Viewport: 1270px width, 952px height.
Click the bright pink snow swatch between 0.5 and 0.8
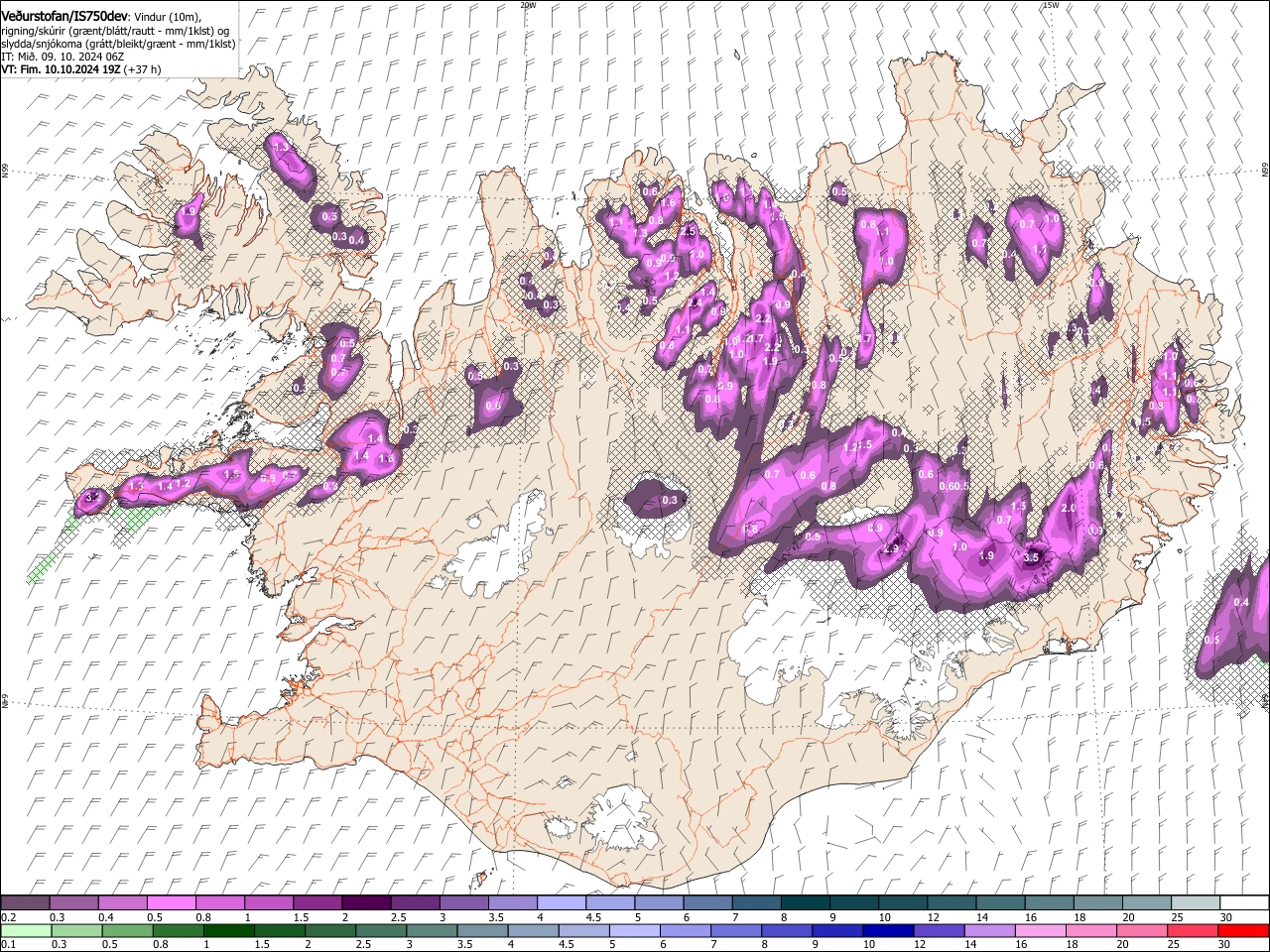click(171, 902)
